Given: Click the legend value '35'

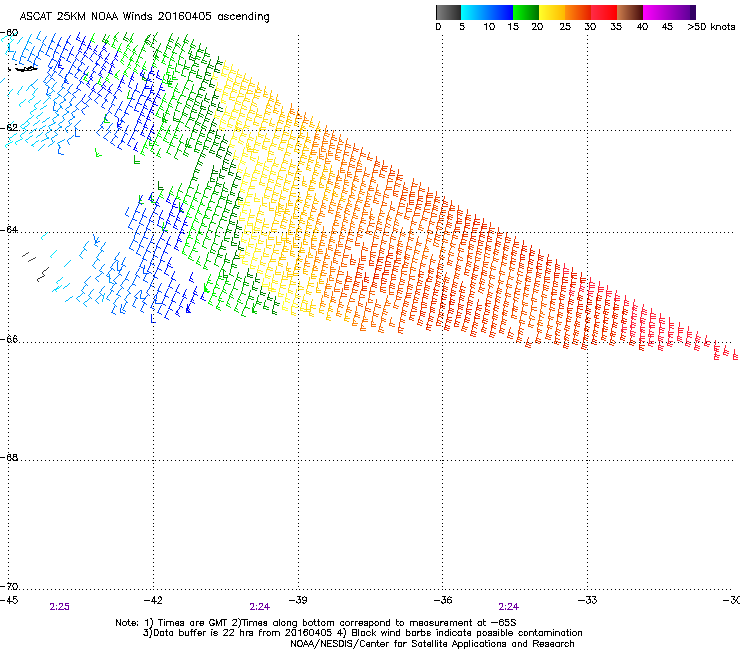Looking at the screenshot, I should click(x=616, y=27).
